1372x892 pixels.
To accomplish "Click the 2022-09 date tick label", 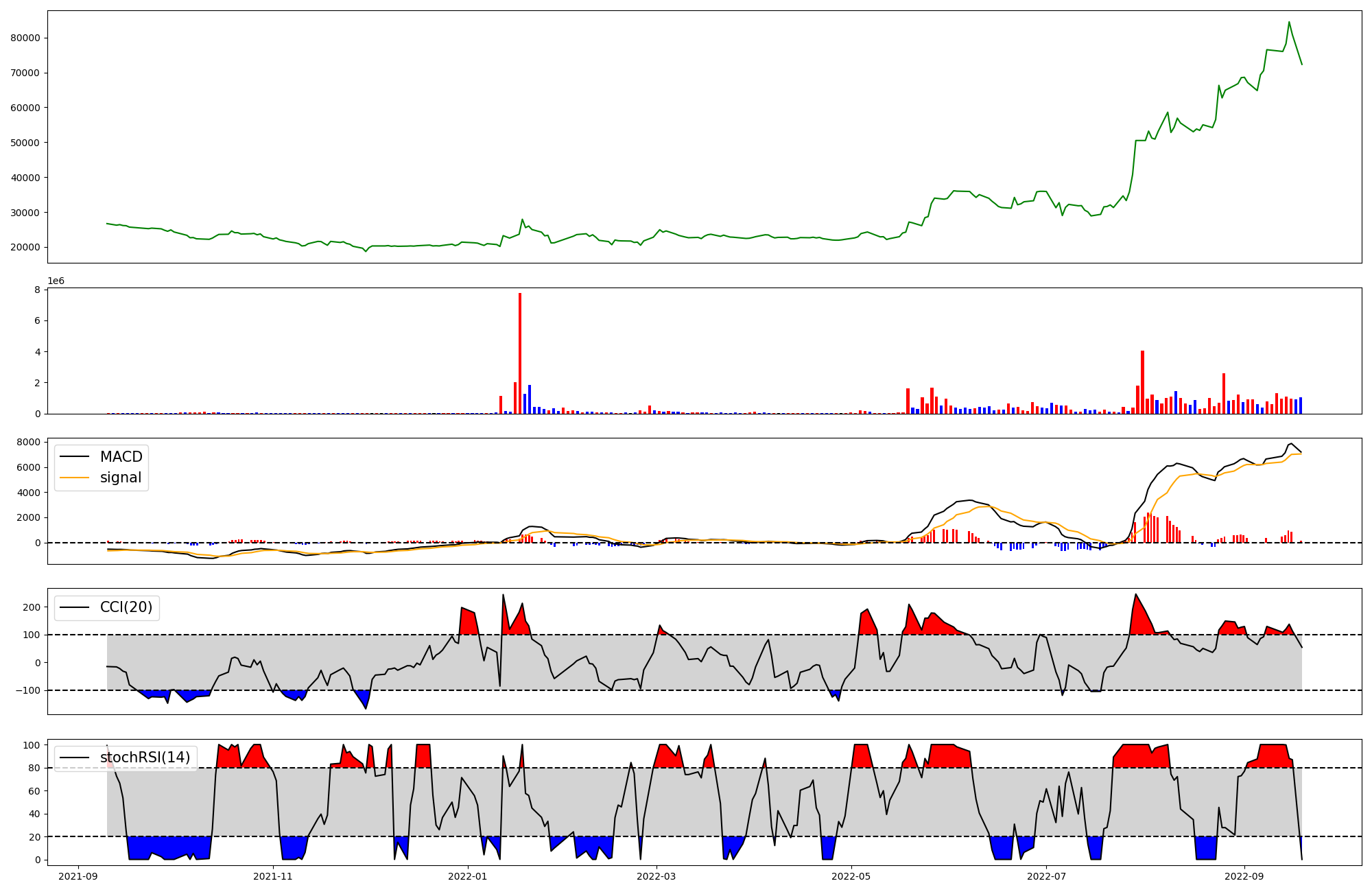I will 1244,876.
